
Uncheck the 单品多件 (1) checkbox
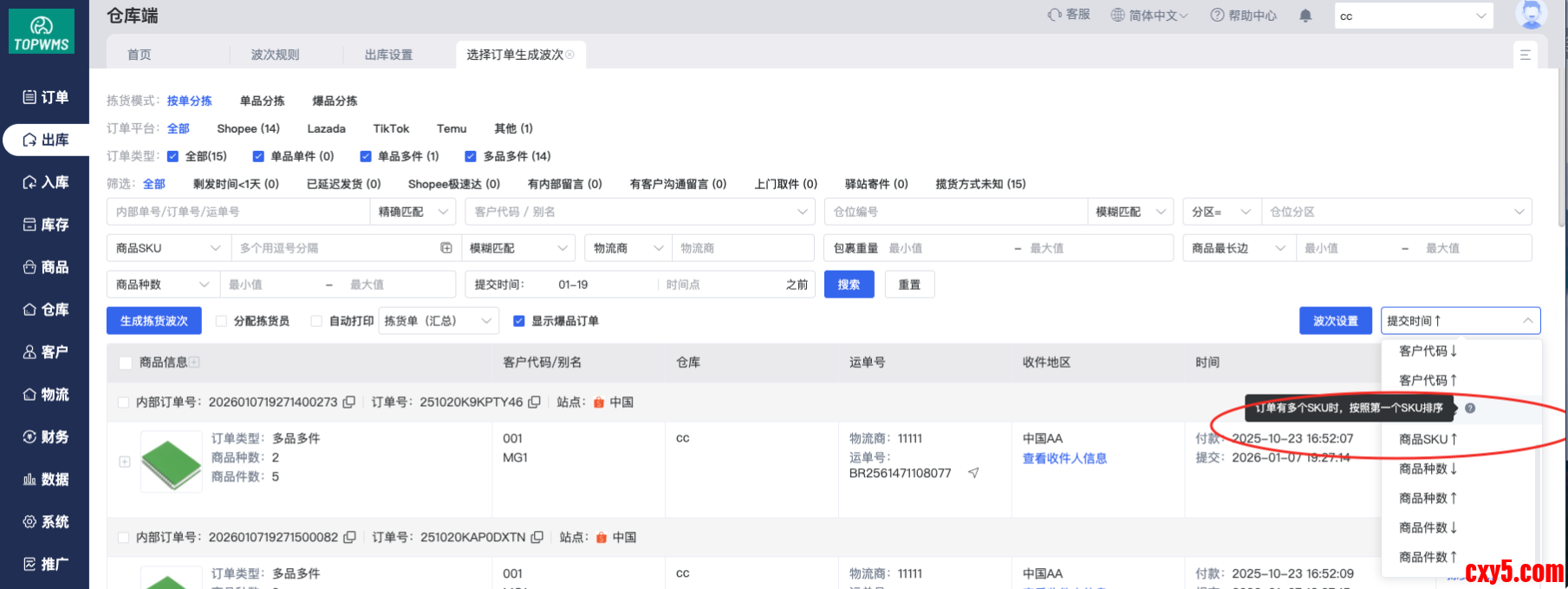point(366,156)
